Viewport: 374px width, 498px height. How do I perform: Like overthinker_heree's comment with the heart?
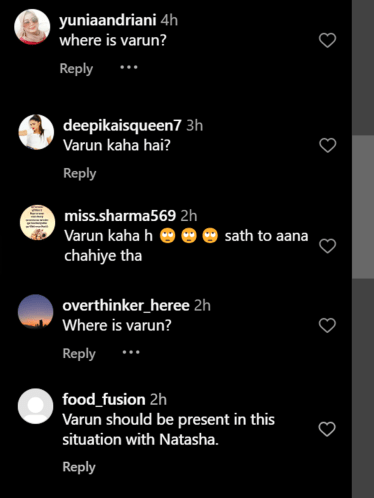coord(327,325)
